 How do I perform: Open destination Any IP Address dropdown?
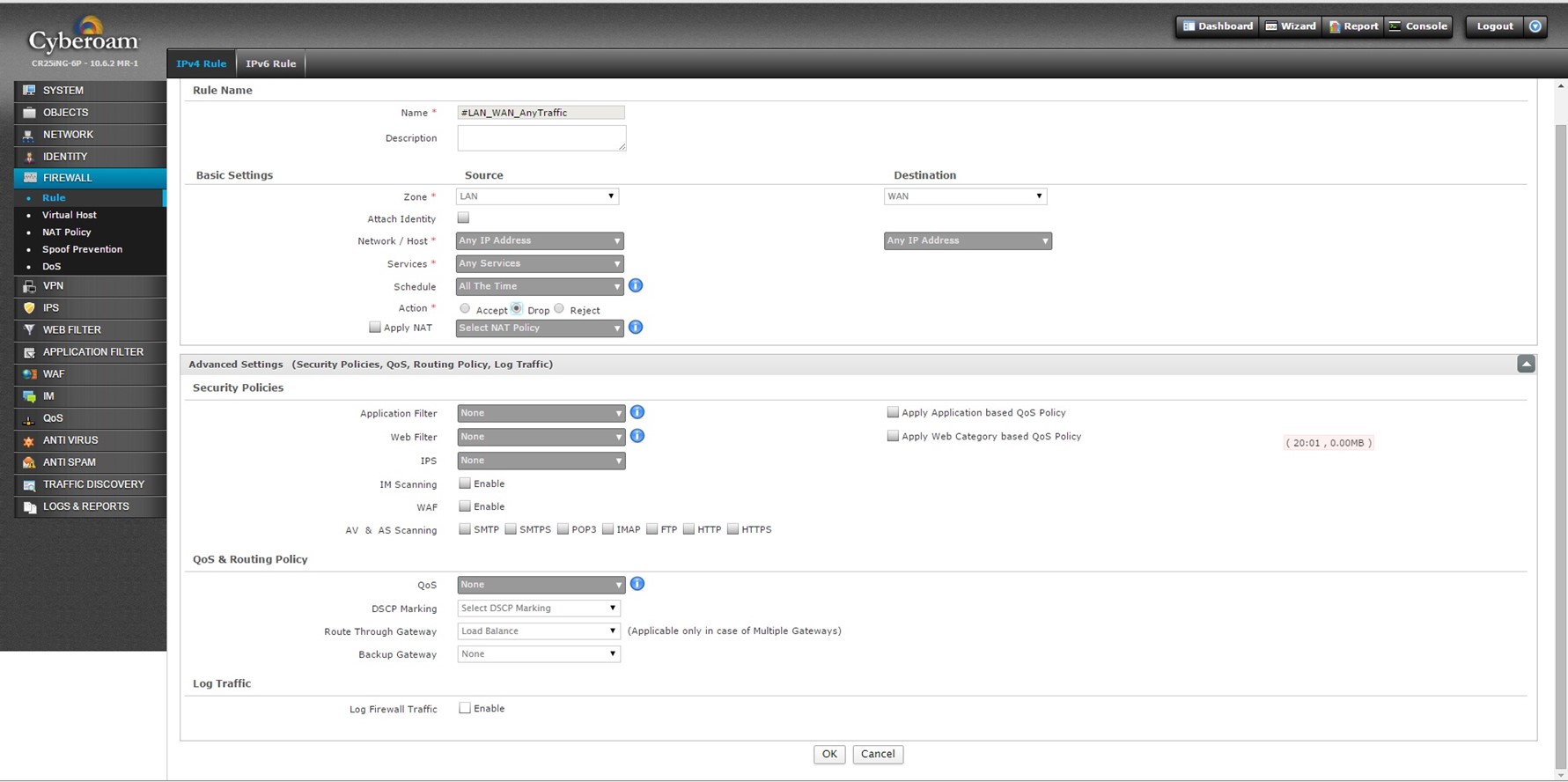(968, 240)
